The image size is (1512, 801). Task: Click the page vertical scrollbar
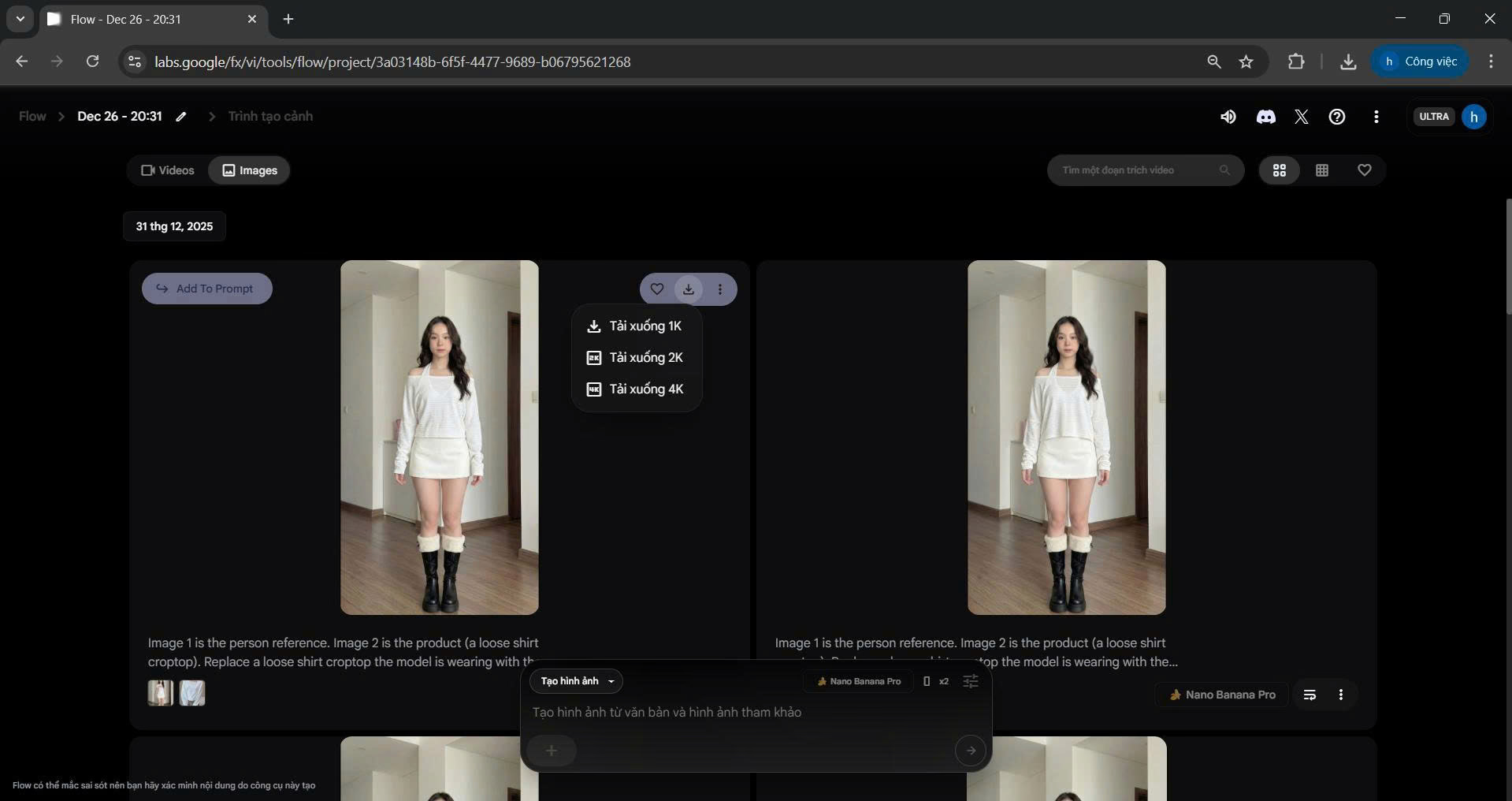click(1508, 256)
